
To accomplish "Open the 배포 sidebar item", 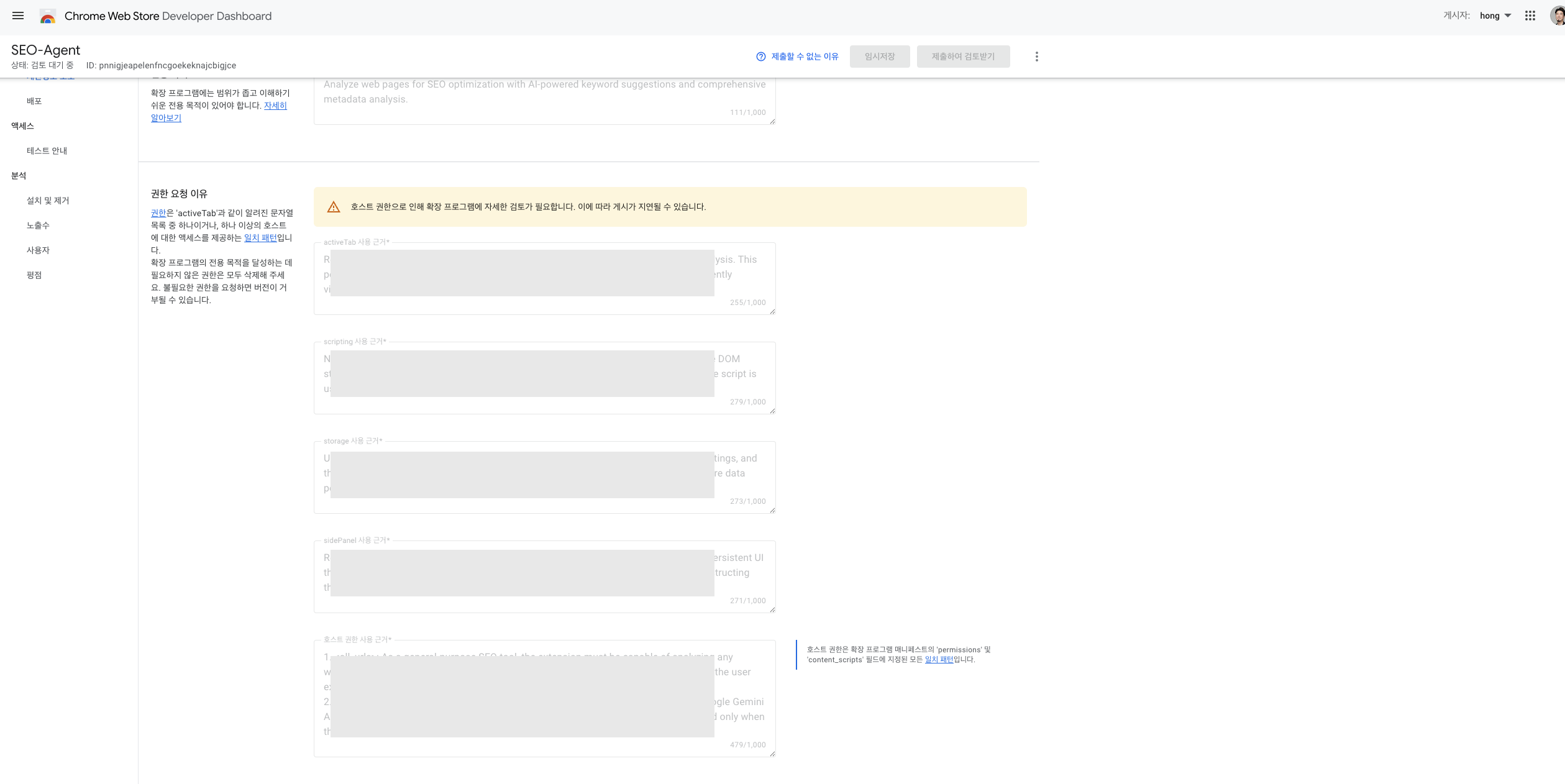I will 34,101.
